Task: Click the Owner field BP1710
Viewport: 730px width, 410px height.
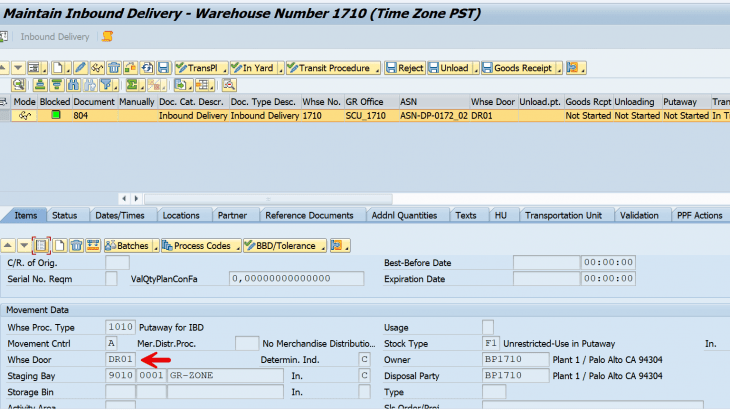Action: (x=515, y=359)
